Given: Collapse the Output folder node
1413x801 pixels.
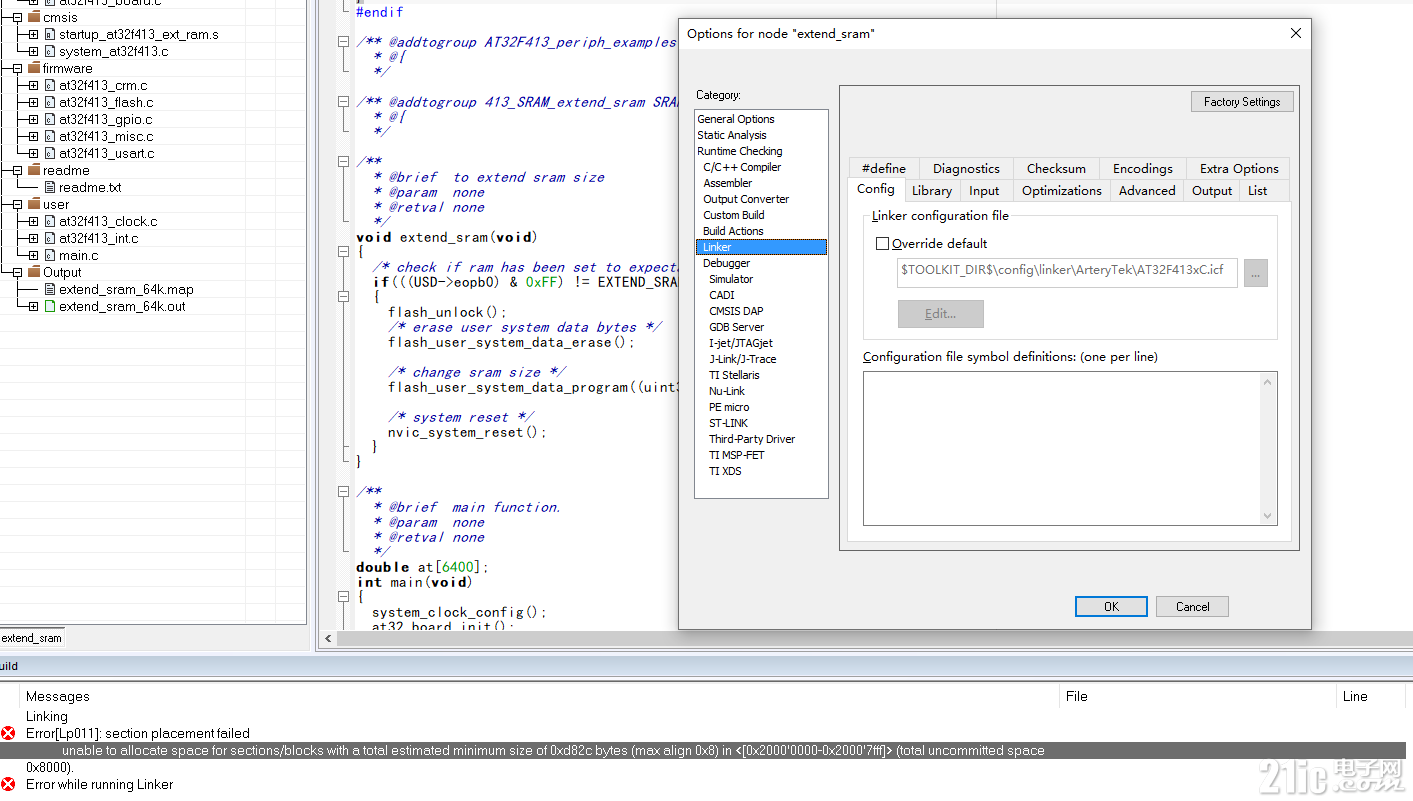Looking at the screenshot, I should (x=17, y=272).
